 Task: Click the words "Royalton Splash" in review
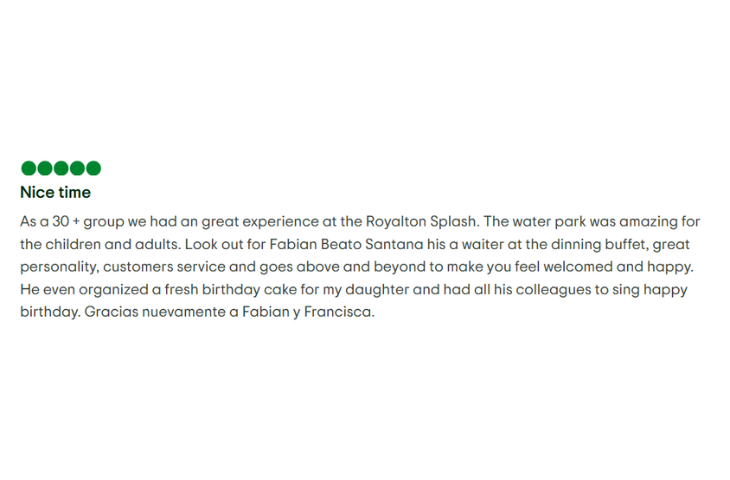click(x=421, y=222)
